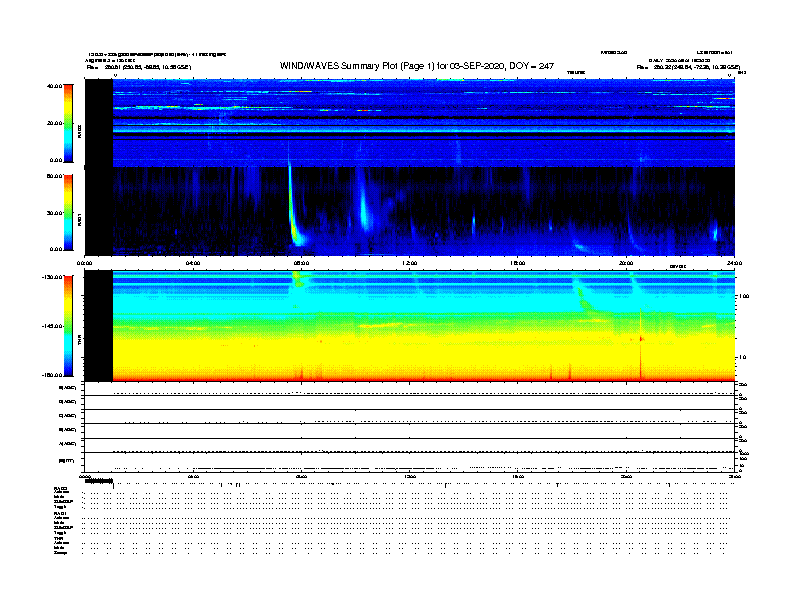Click the 00:00 tick label below RAD1 panel
Viewport: 792px width, 612px height.
85,263
